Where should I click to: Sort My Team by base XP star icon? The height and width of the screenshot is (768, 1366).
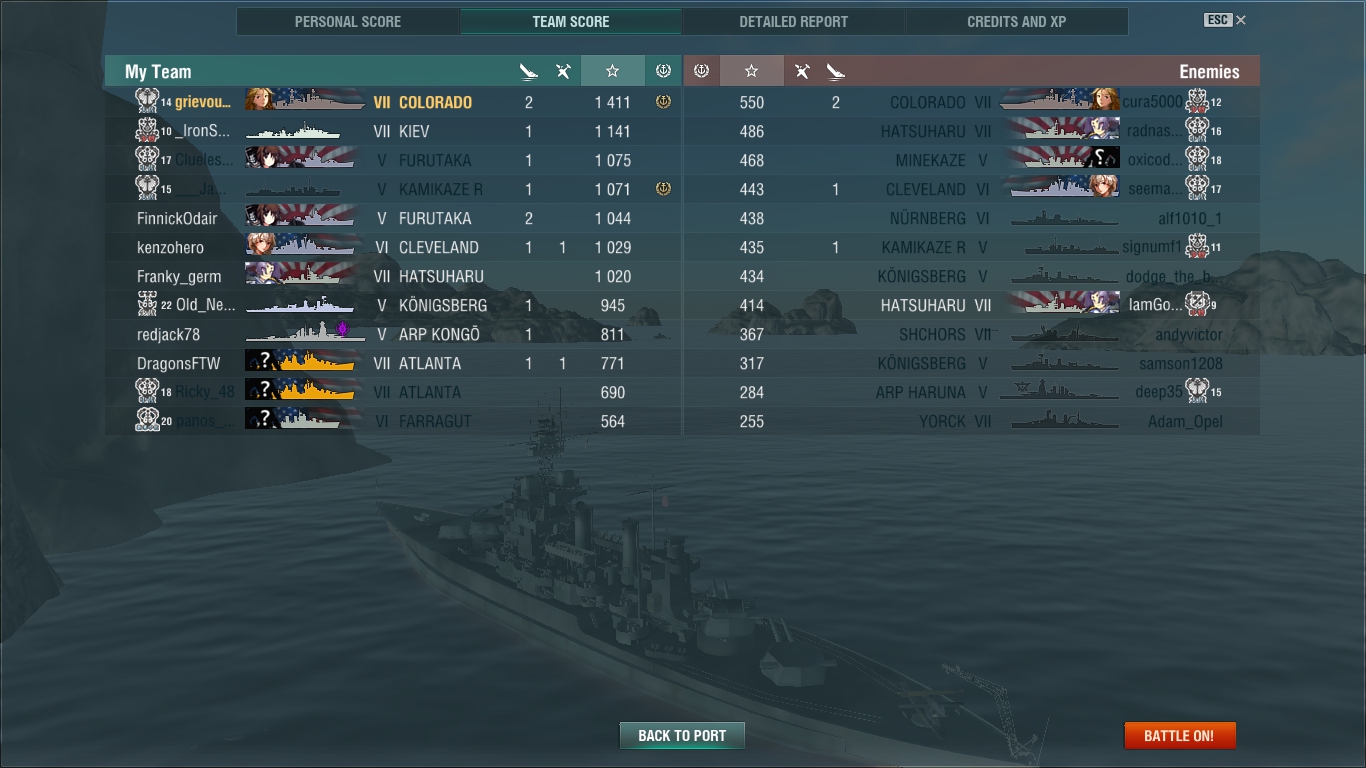click(612, 71)
